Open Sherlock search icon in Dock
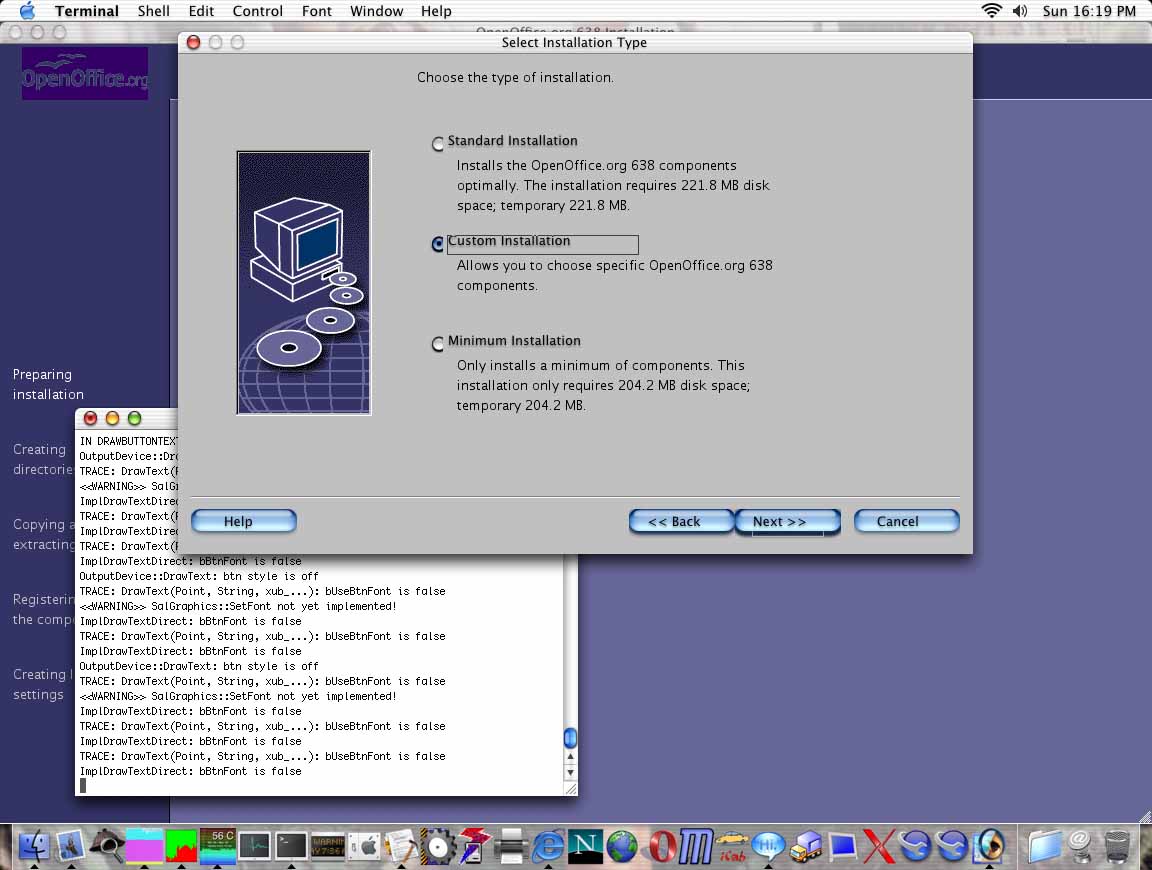The image size is (1152, 870). [107, 846]
